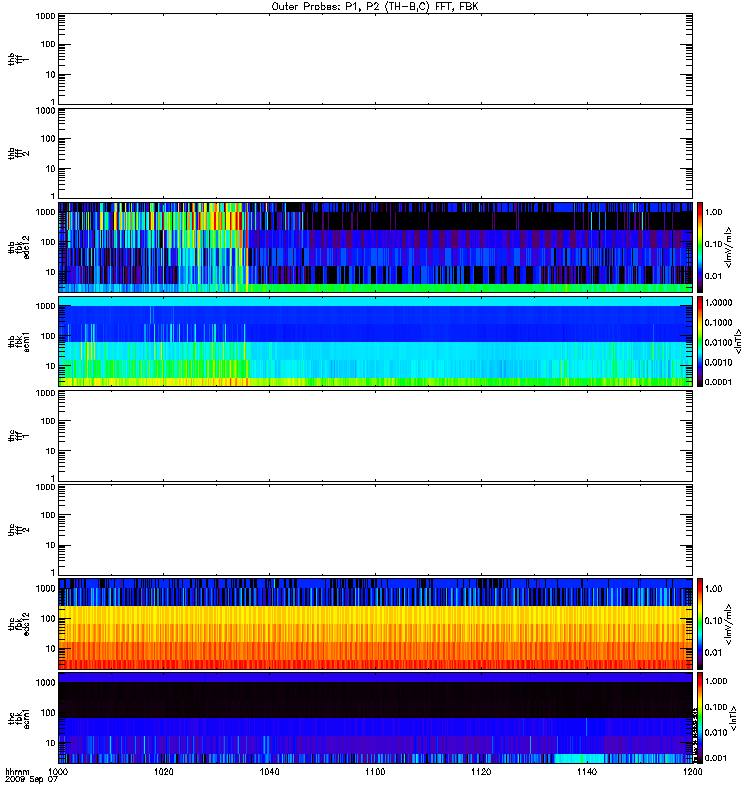The image size is (750, 800).
Task: Click the "10" frequency tick of thc fbk edc12
Action: (51, 649)
